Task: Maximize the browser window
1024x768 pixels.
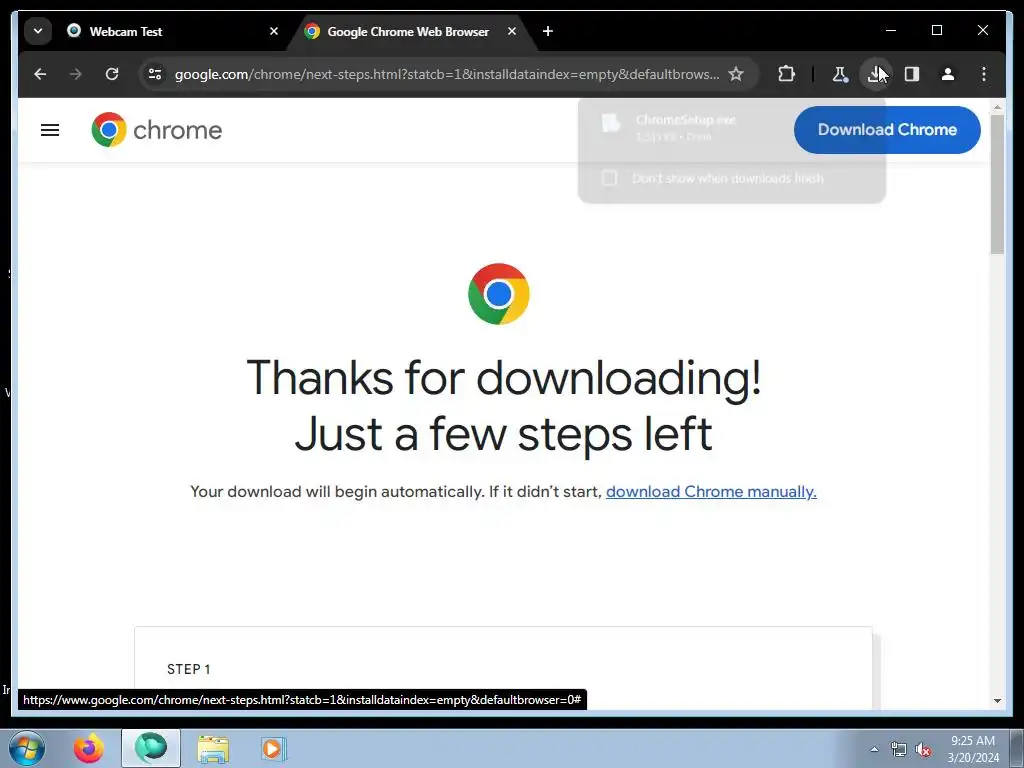Action: [936, 30]
